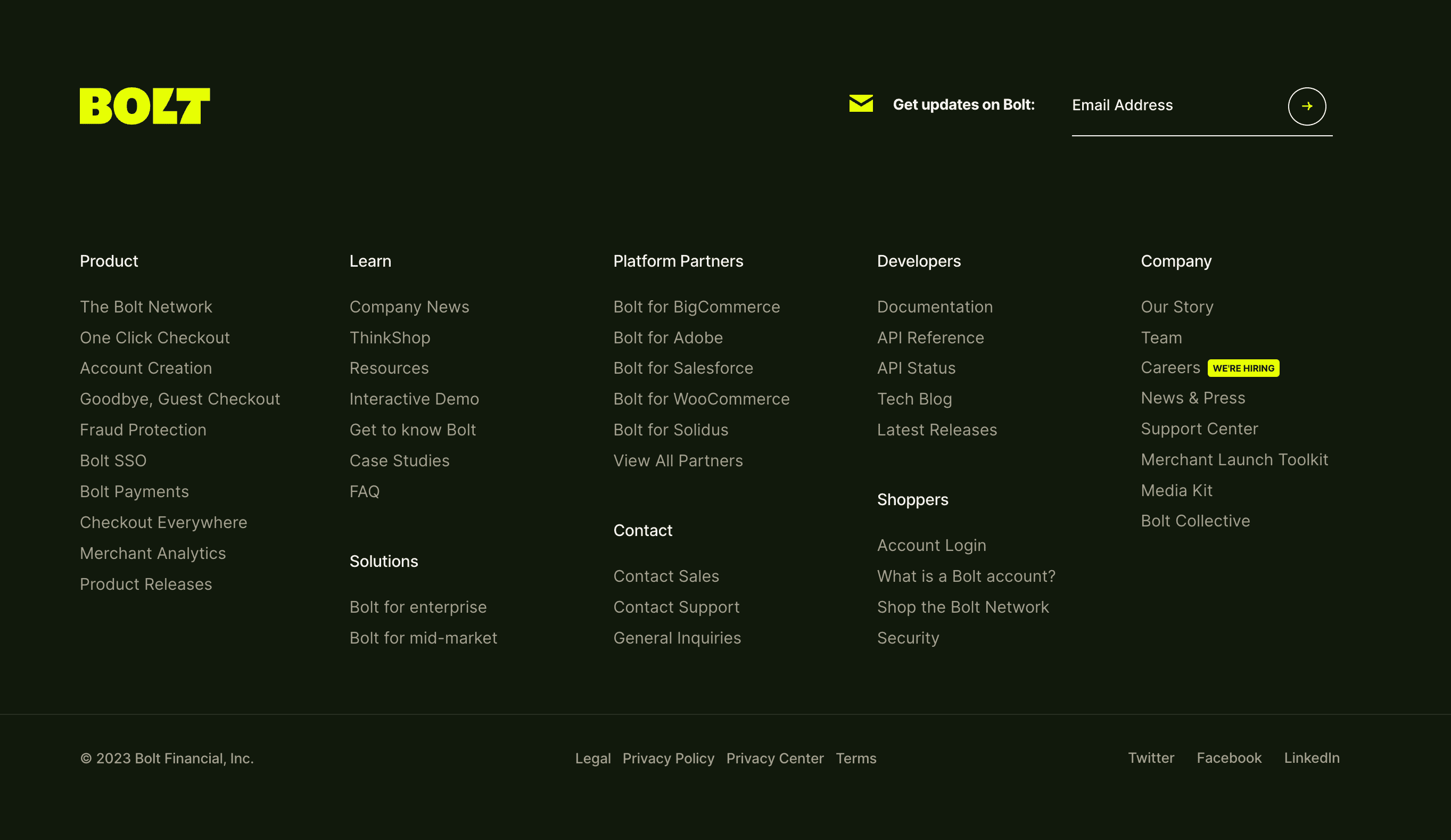
Task: Visit Fraud Protection page
Action: pyautogui.click(x=143, y=430)
